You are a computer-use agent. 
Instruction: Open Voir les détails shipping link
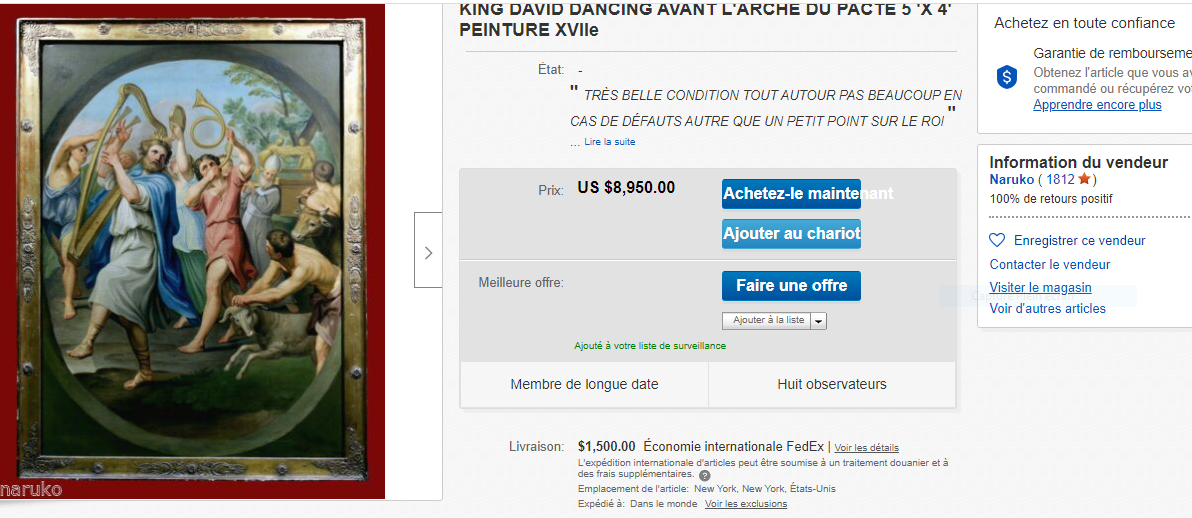click(867, 447)
